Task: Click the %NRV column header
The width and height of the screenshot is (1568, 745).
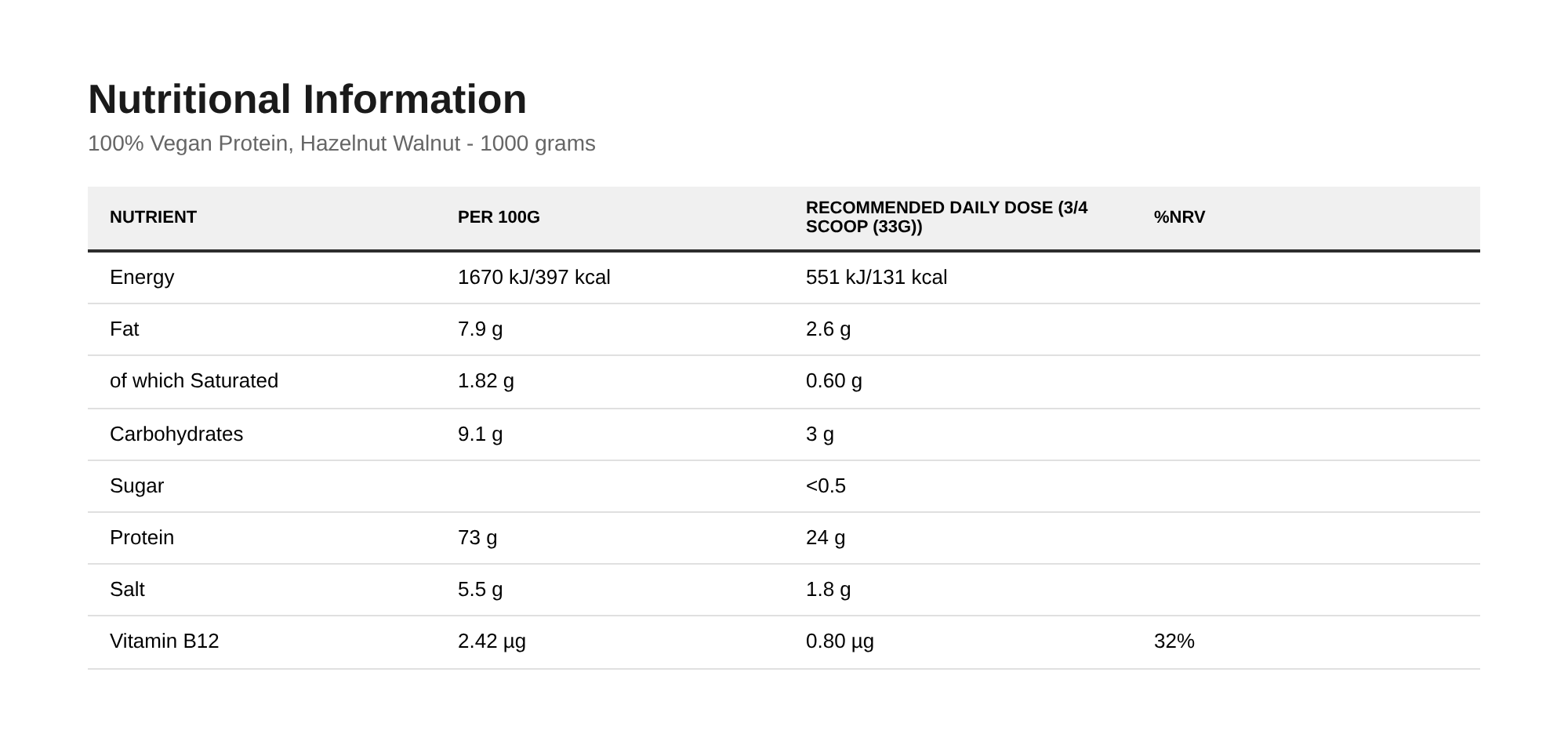Action: point(1179,217)
